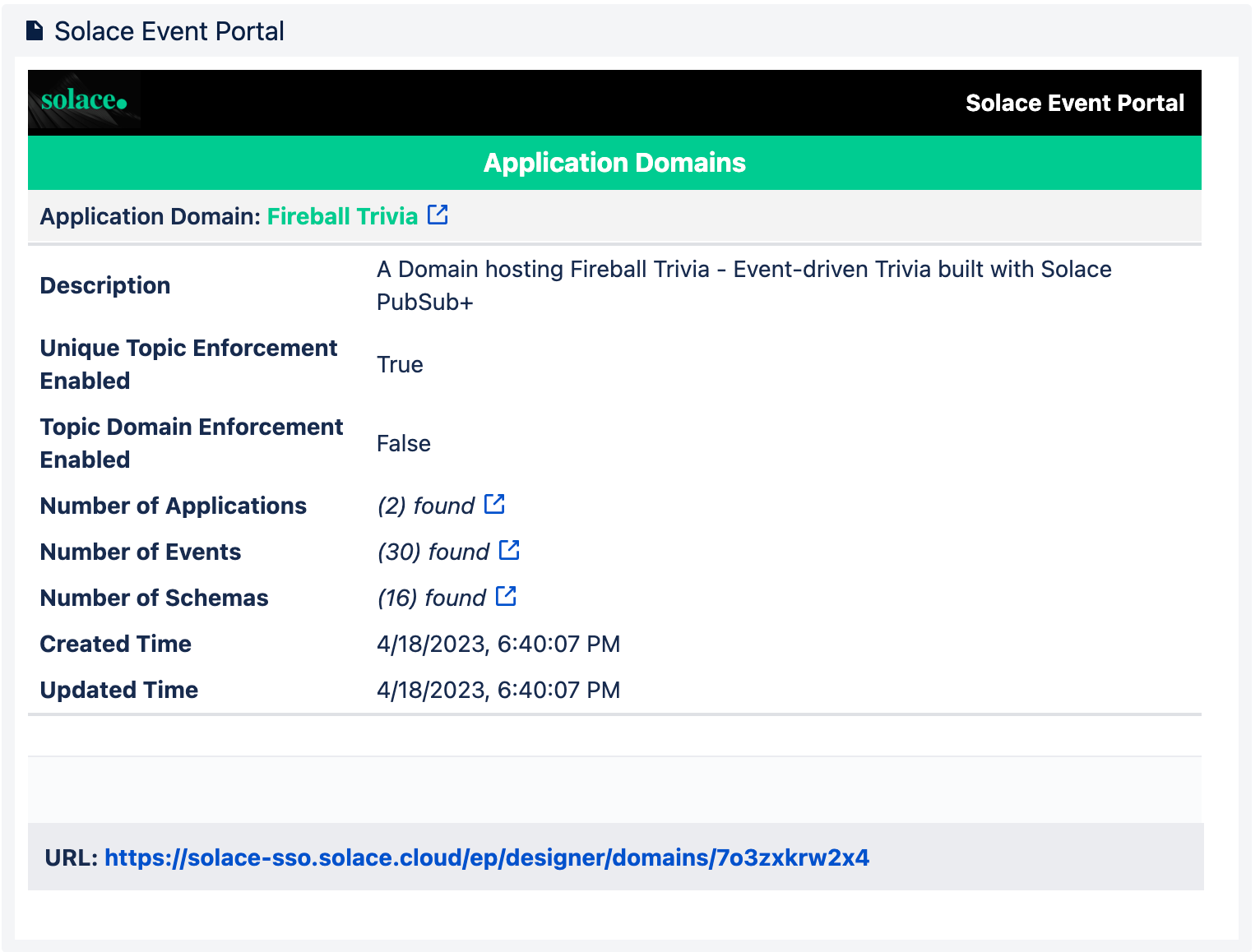Image resolution: width=1260 pixels, height=952 pixels.
Task: Click the Description label
Action: click(x=105, y=285)
